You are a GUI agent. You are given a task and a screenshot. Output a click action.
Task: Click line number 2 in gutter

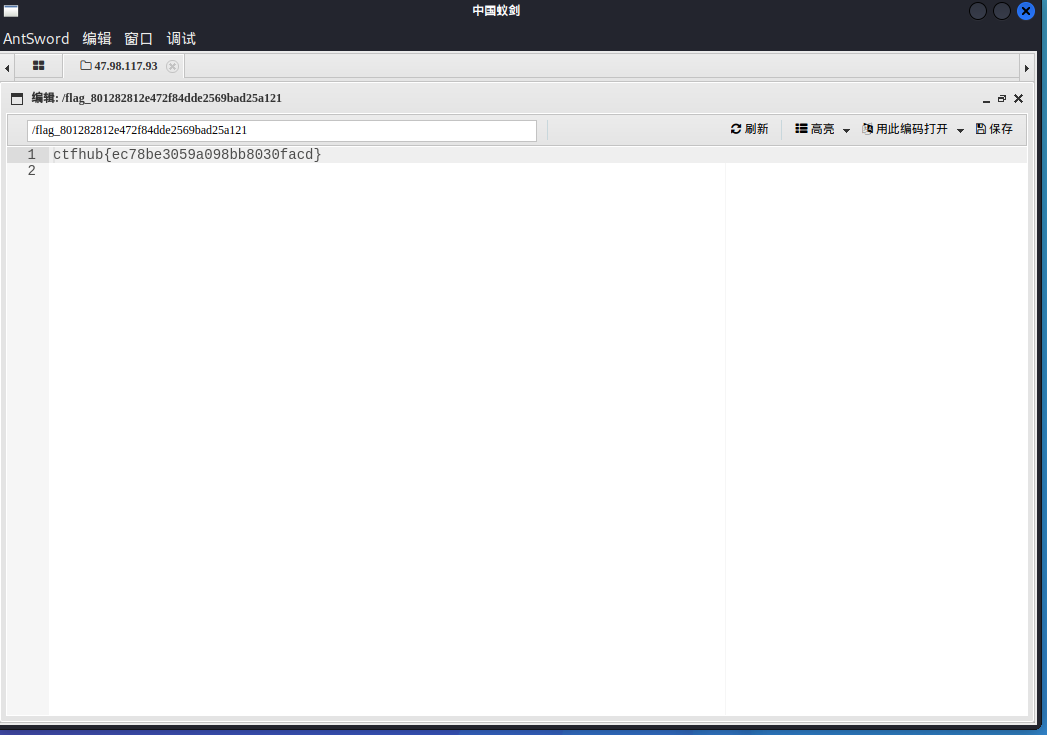(x=31, y=171)
